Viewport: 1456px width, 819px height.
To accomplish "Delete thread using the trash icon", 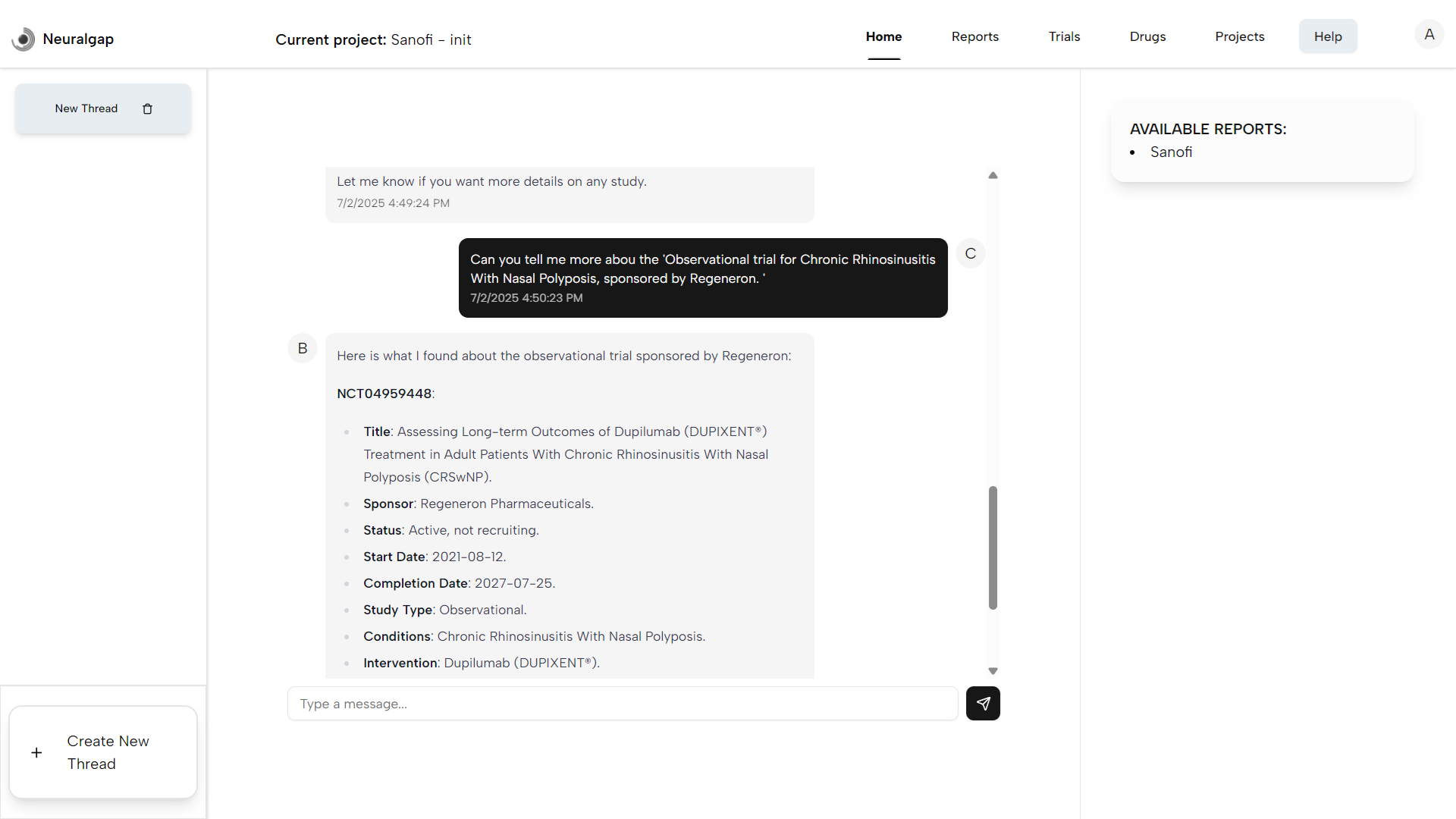I will [x=147, y=109].
